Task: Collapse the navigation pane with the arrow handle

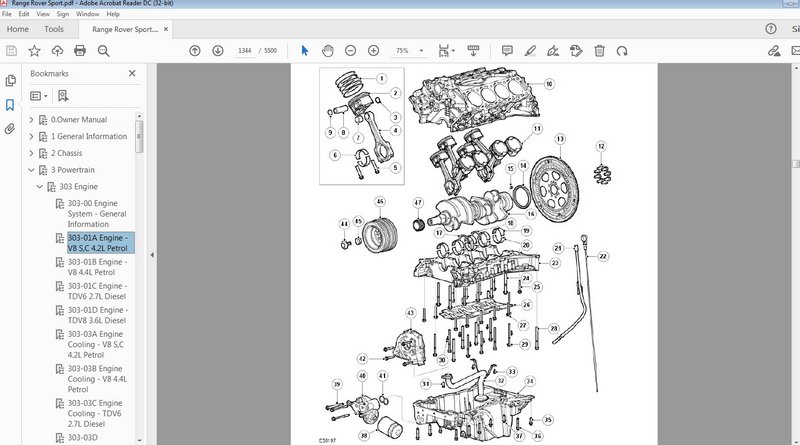Action: click(152, 255)
